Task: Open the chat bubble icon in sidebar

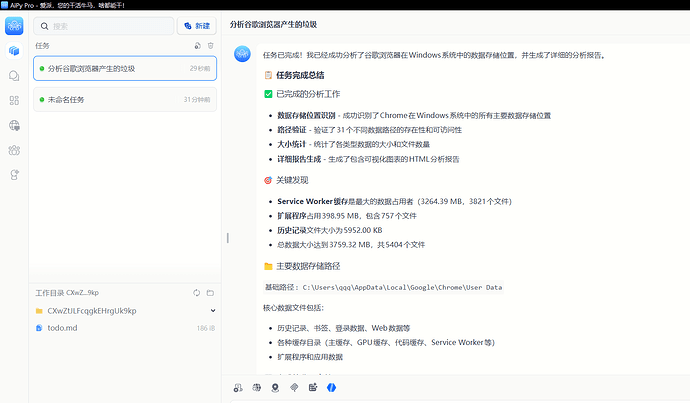Action: [14, 76]
